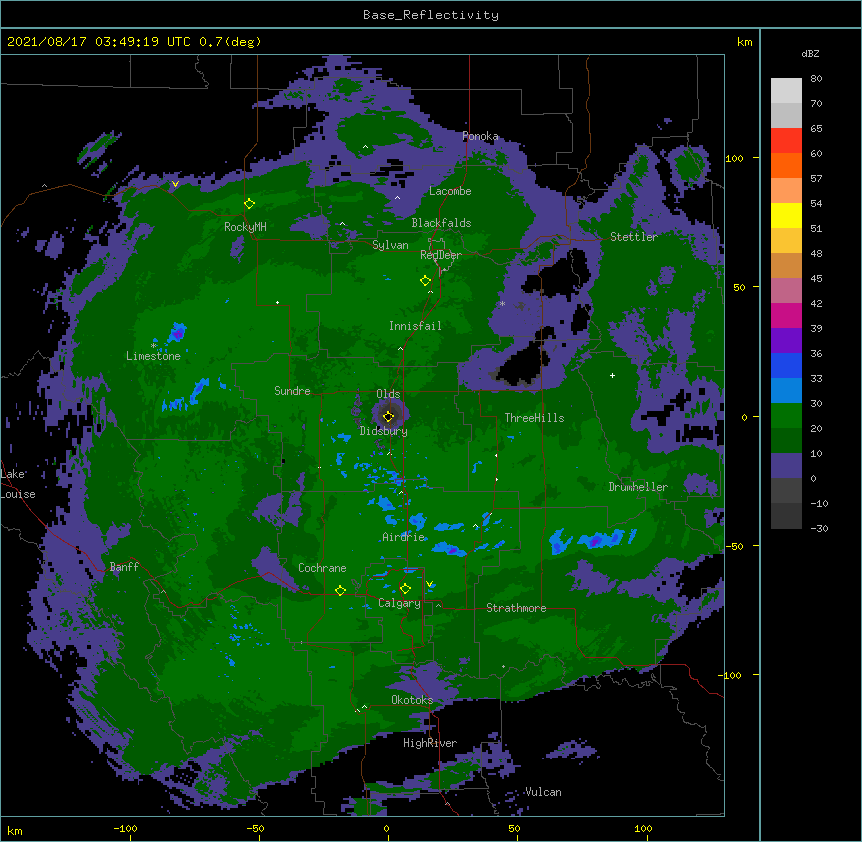Select the Cochrane label

[x=322, y=568]
